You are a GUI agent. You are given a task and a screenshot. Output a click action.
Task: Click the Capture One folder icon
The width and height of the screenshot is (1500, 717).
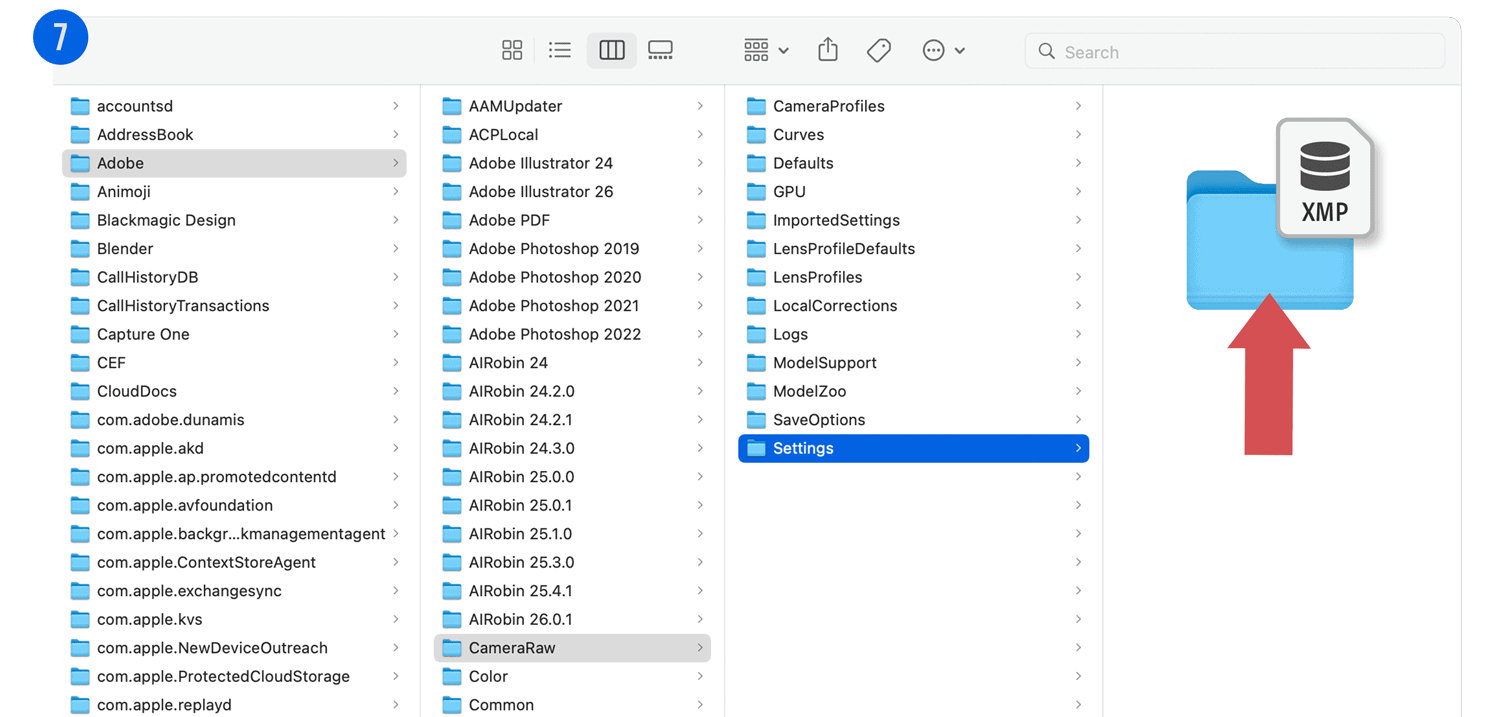click(81, 334)
